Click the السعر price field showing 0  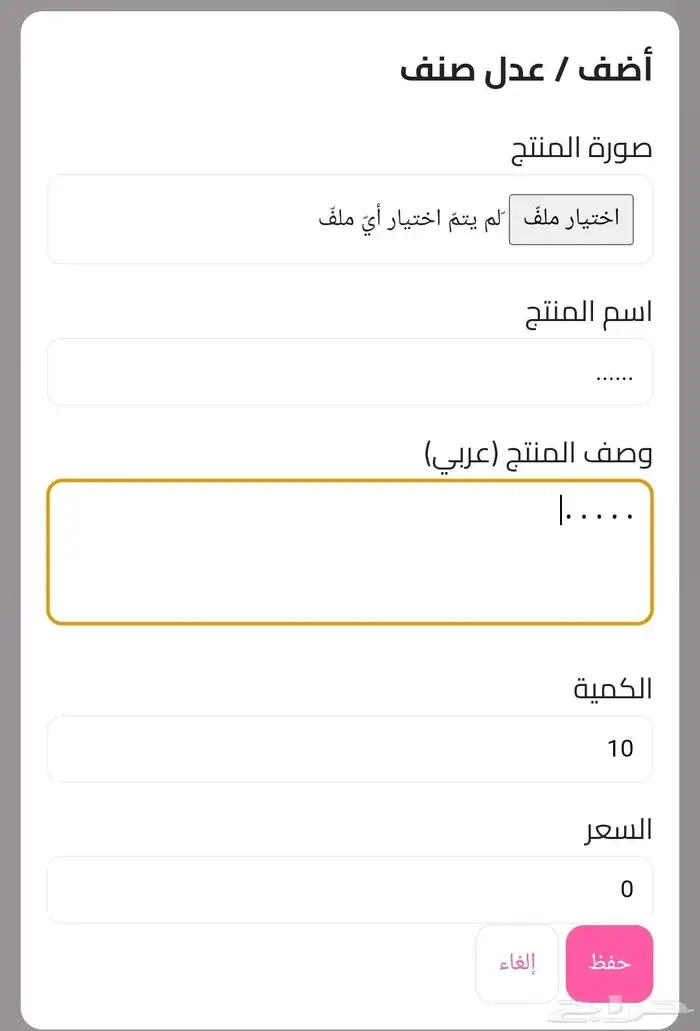[349, 889]
